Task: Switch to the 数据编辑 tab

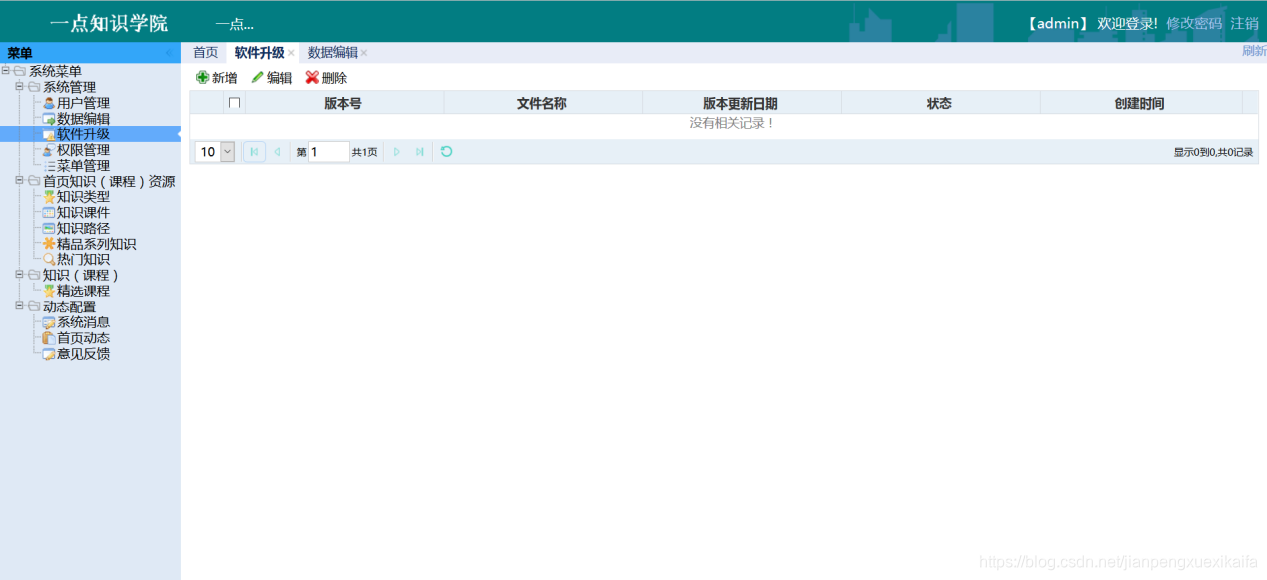Action: [x=333, y=53]
